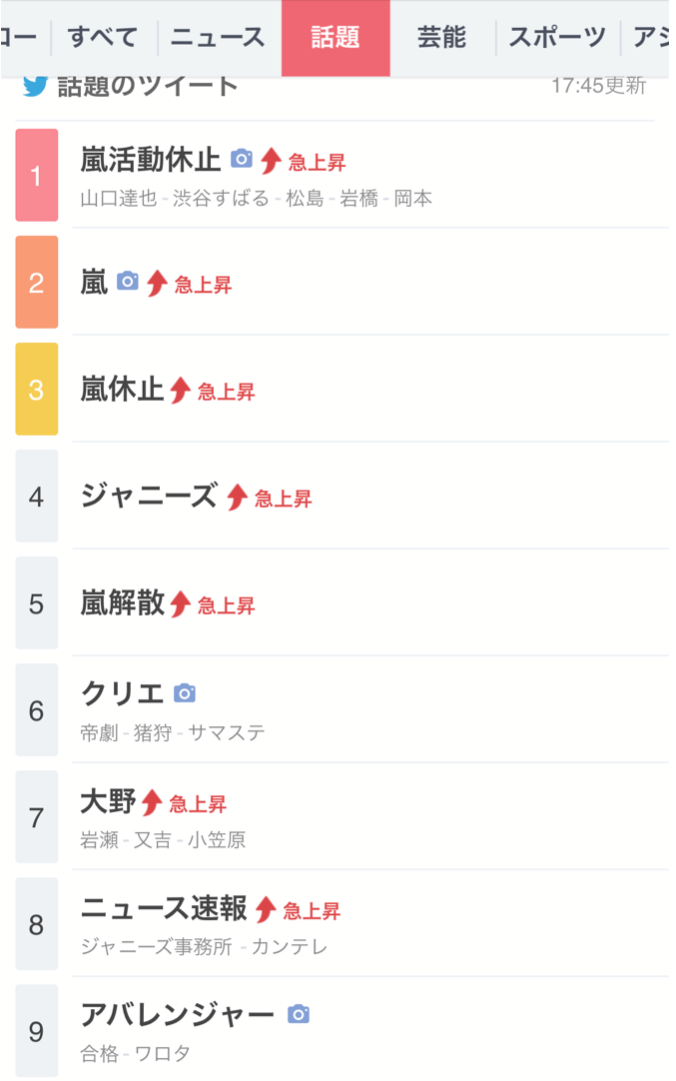Open the ニュース tab
676x1081 pixels.
(218, 37)
